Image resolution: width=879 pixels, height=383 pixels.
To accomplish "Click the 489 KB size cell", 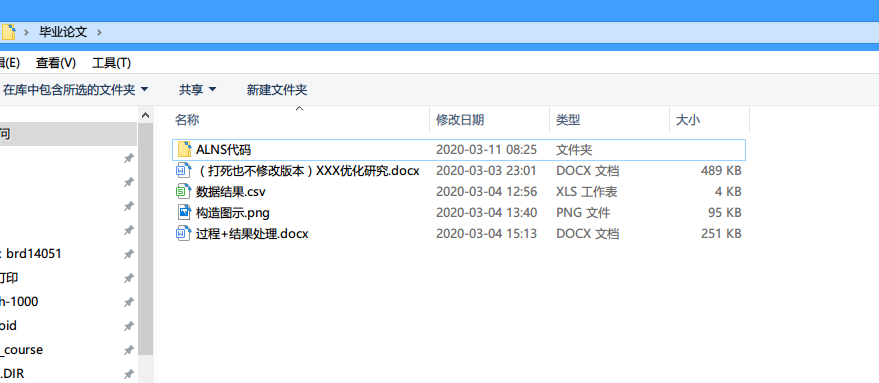I will pos(721,170).
